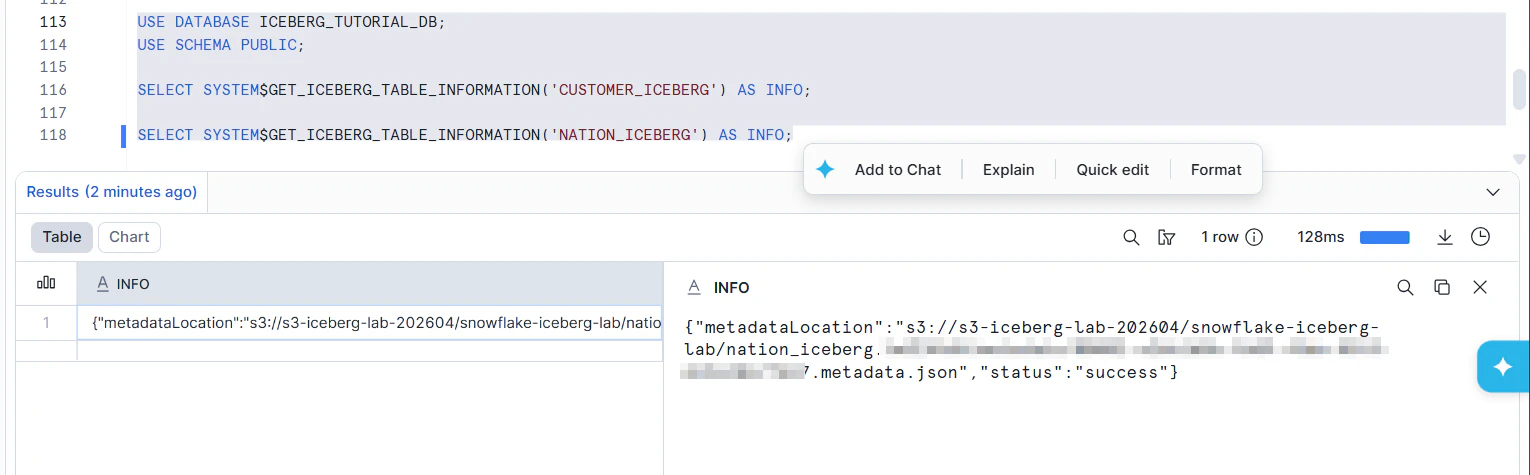1530x475 pixels.
Task: Switch to the Chart view
Action: [x=129, y=237]
